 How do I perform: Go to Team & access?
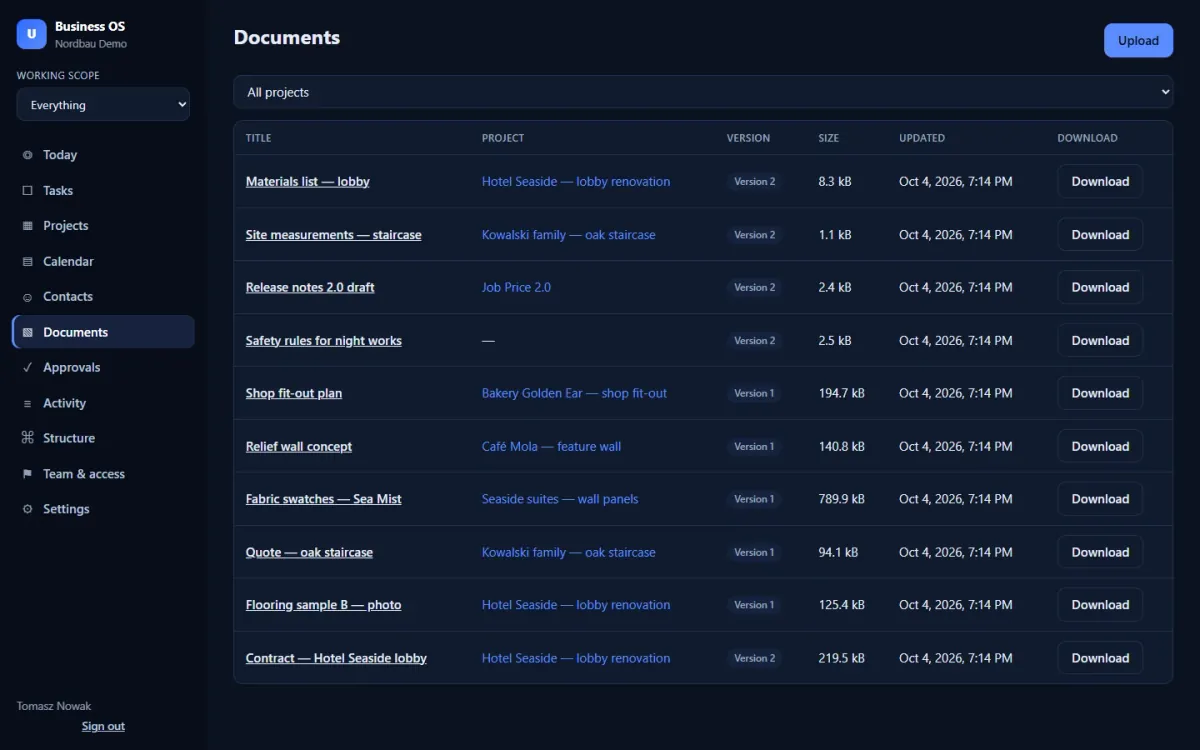click(x=103, y=474)
